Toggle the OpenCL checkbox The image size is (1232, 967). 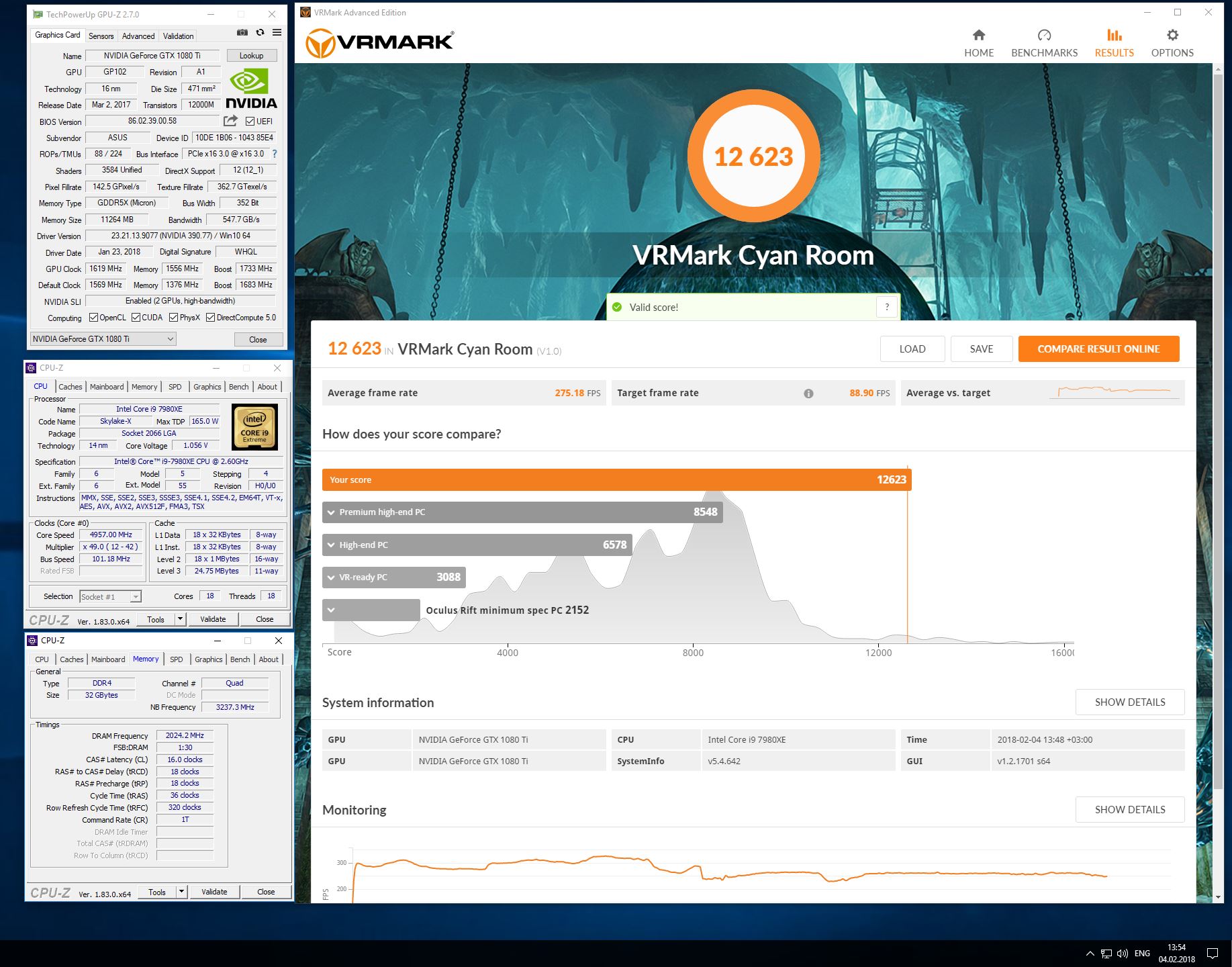(93, 318)
